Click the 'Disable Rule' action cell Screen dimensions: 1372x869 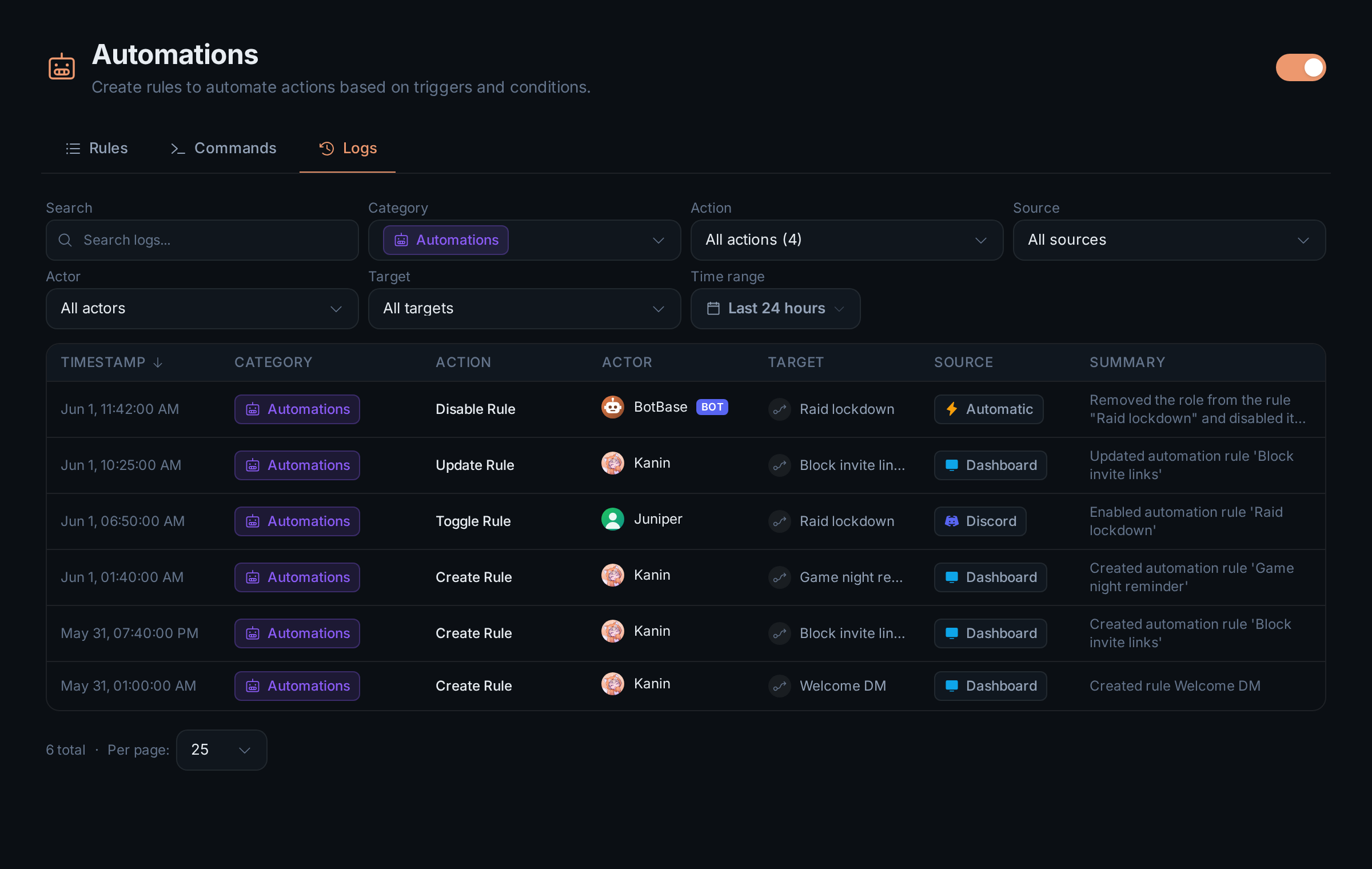click(476, 409)
